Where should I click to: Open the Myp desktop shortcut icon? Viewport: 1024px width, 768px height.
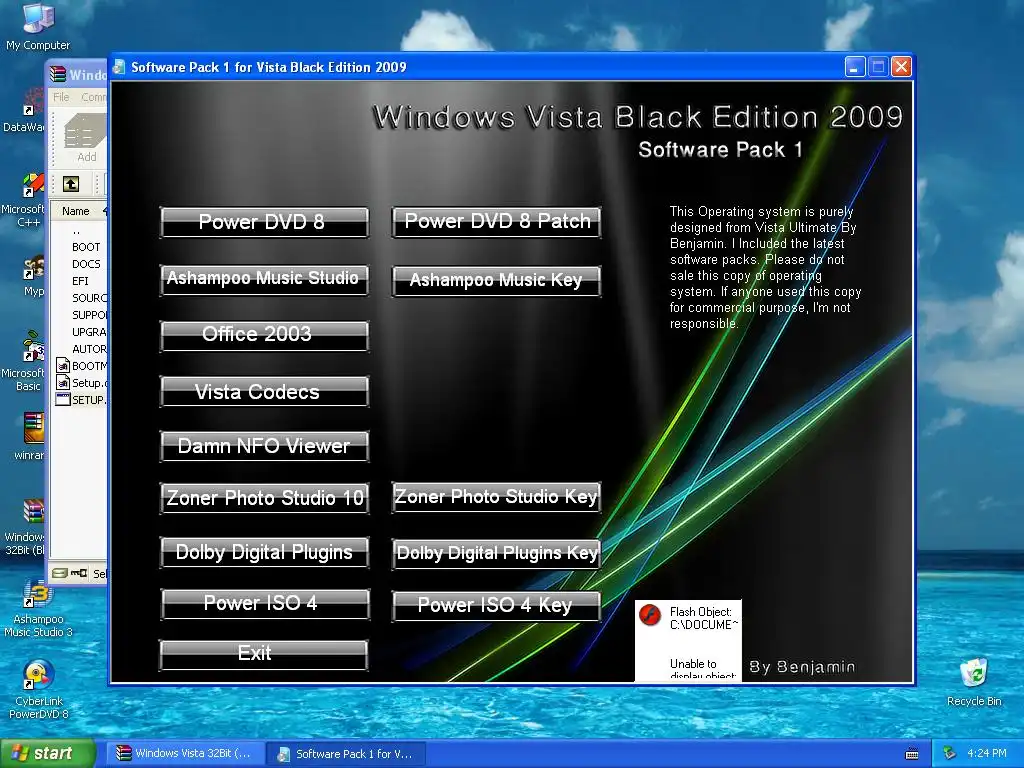(x=33, y=276)
